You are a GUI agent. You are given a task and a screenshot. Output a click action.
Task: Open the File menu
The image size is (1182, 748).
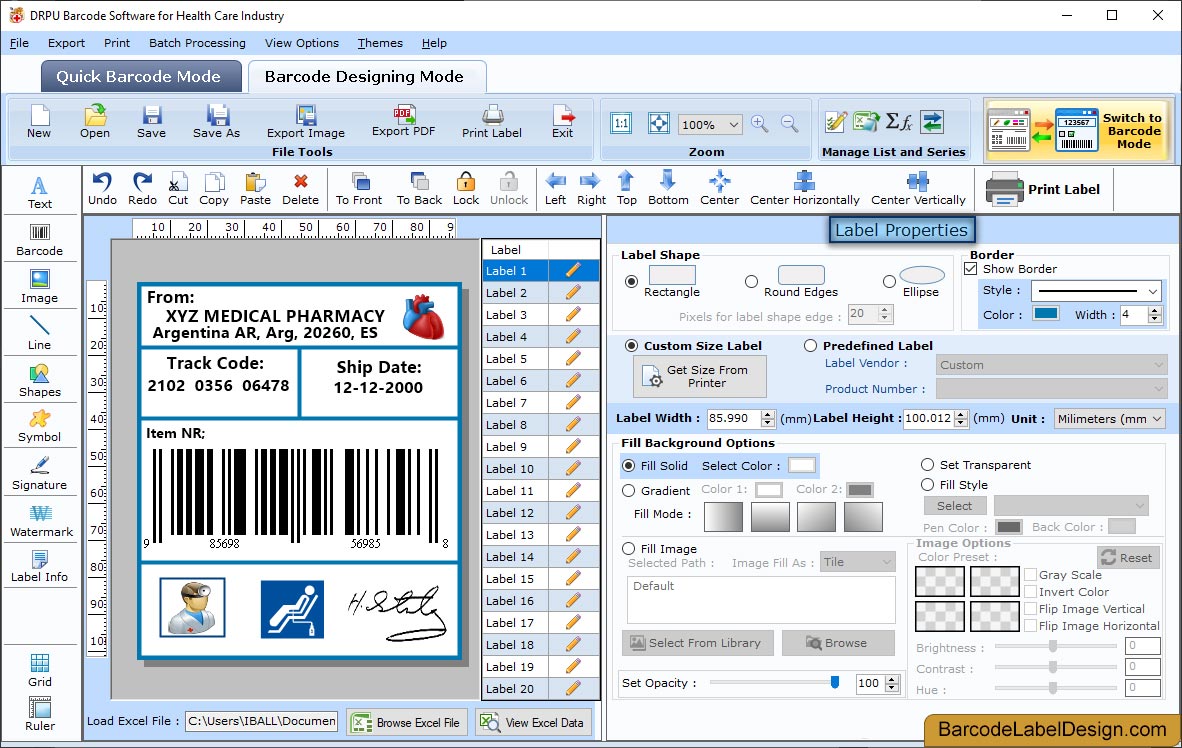pyautogui.click(x=19, y=43)
